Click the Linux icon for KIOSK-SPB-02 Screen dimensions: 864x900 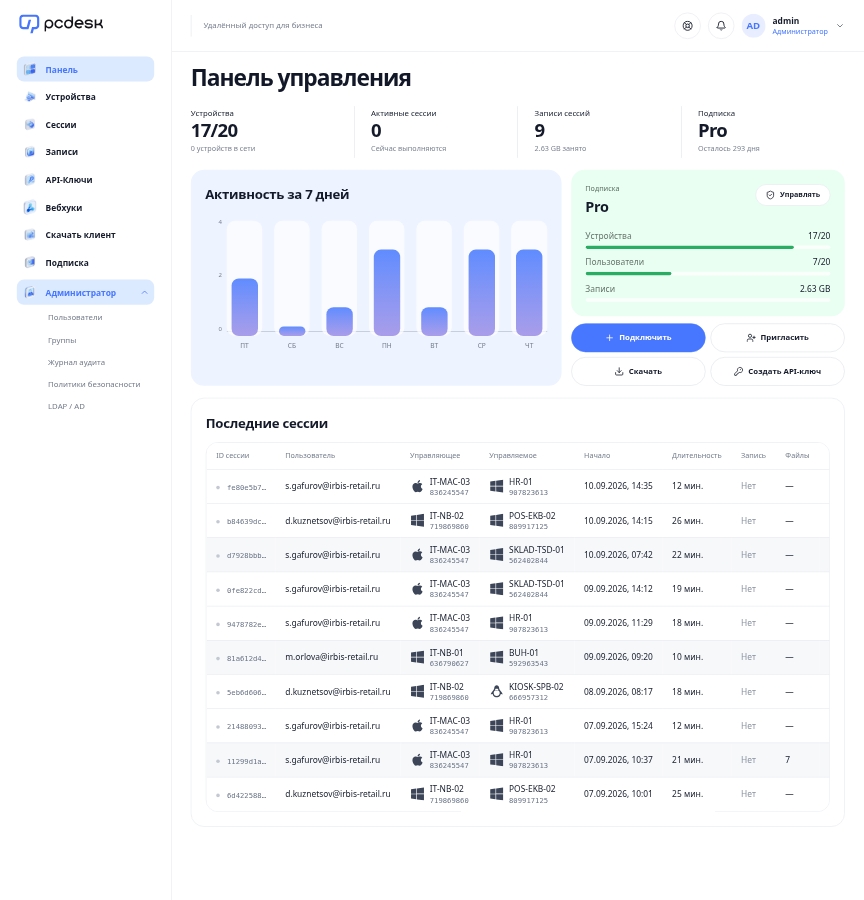coord(497,692)
